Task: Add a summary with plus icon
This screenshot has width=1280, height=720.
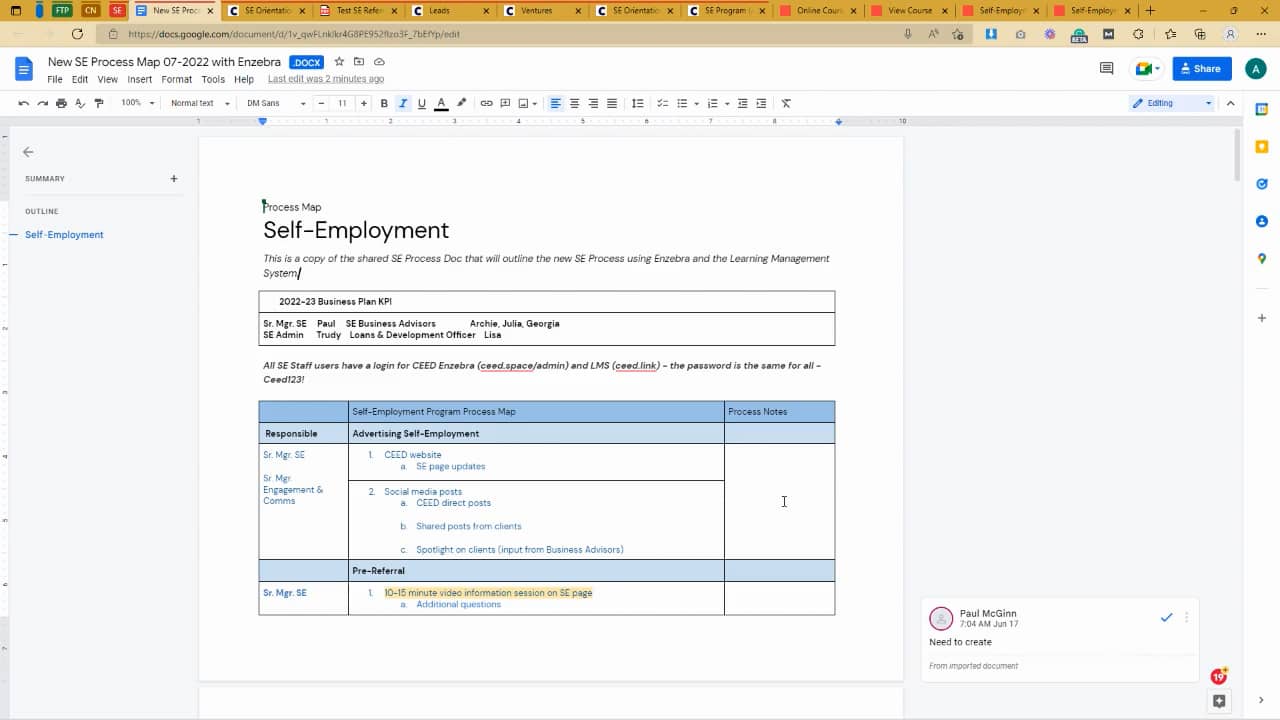Action: coord(173,179)
